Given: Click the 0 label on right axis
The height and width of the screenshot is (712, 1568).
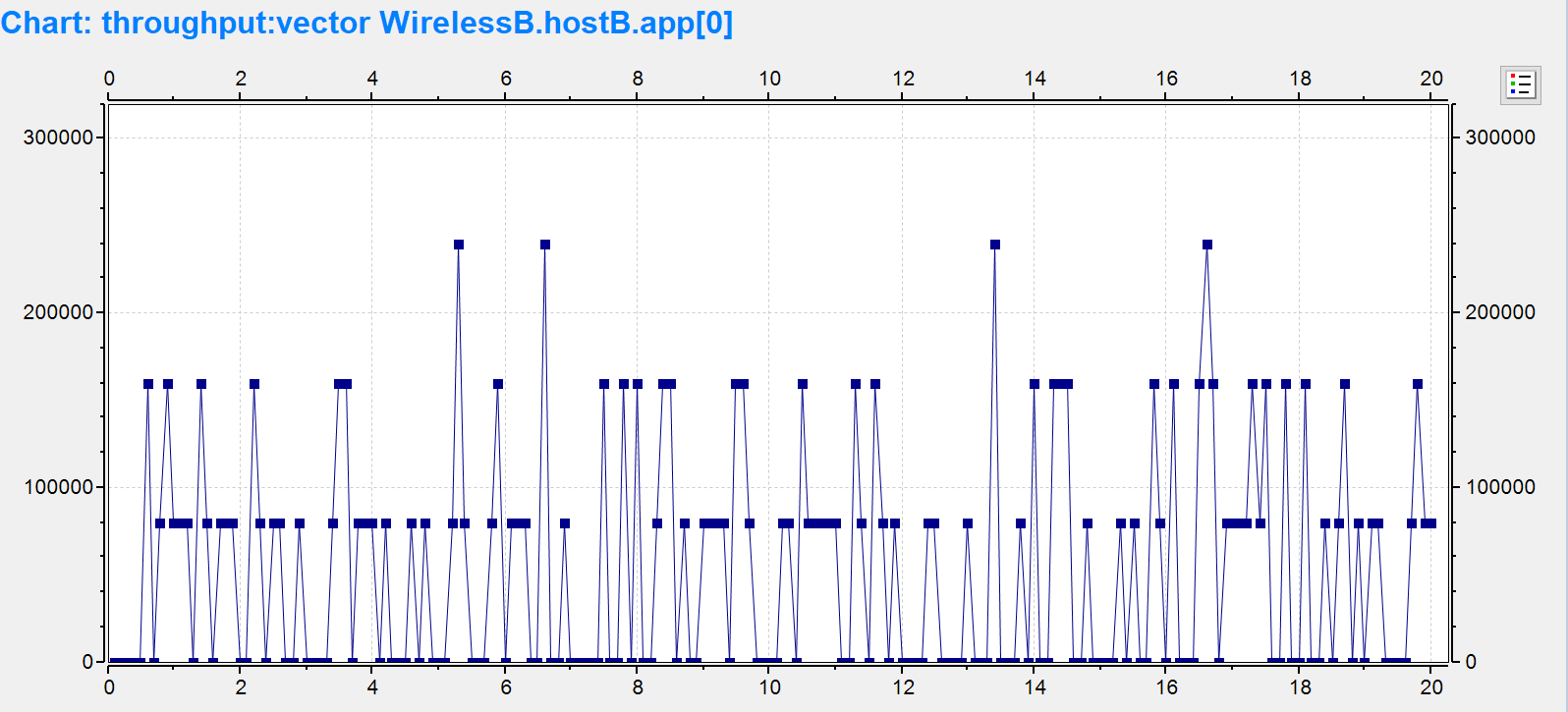Looking at the screenshot, I should (x=1471, y=662).
